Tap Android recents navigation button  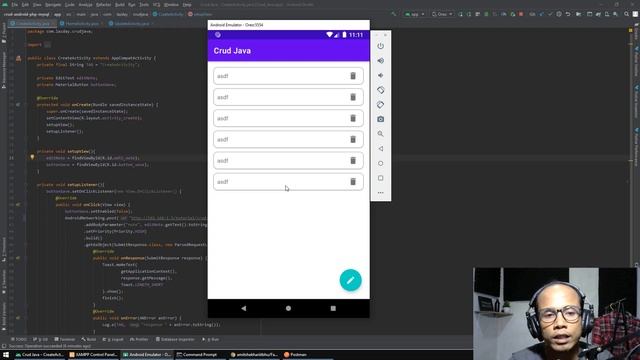[333, 309]
